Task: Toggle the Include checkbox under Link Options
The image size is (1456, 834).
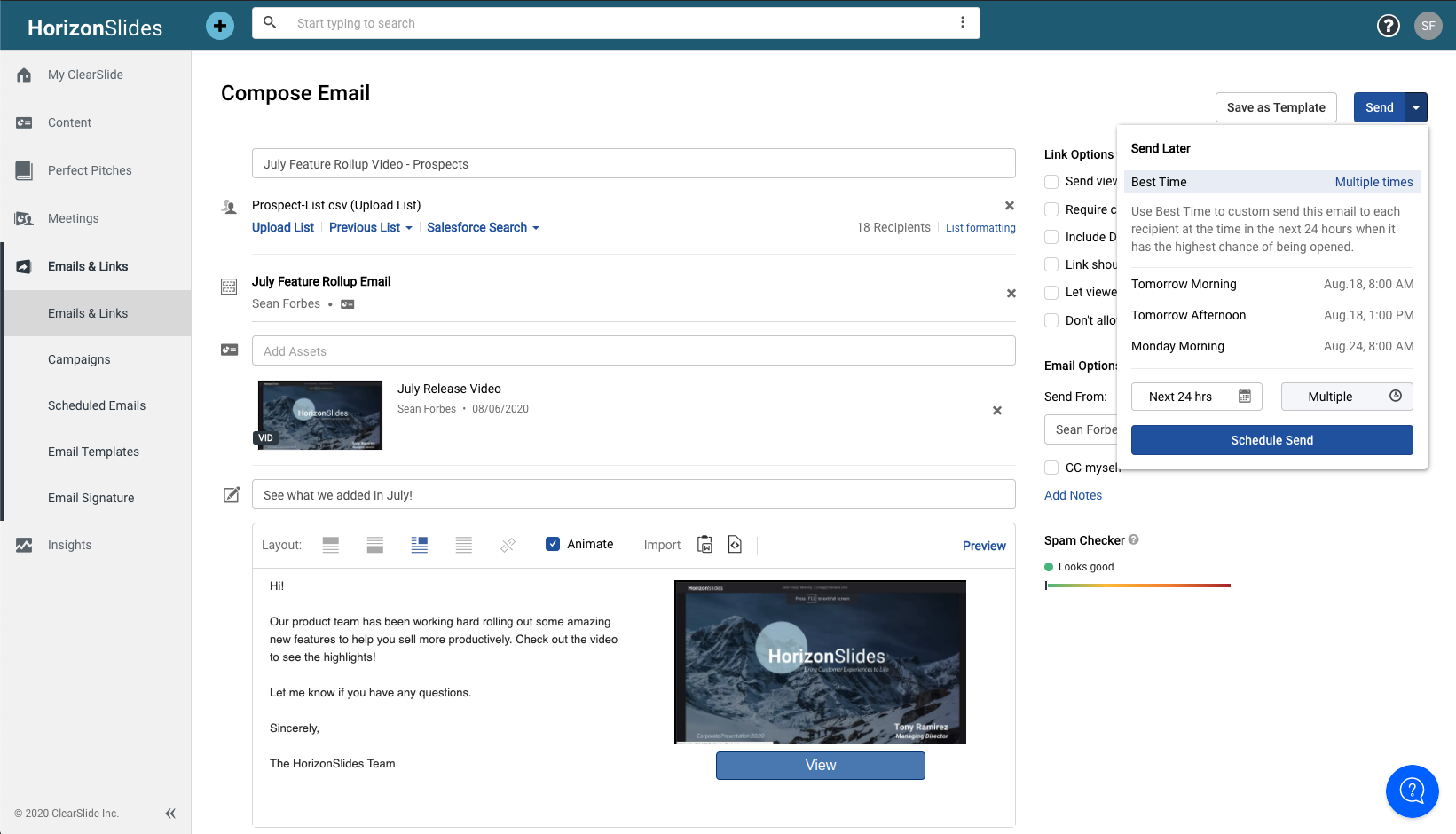Action: tap(1051, 237)
